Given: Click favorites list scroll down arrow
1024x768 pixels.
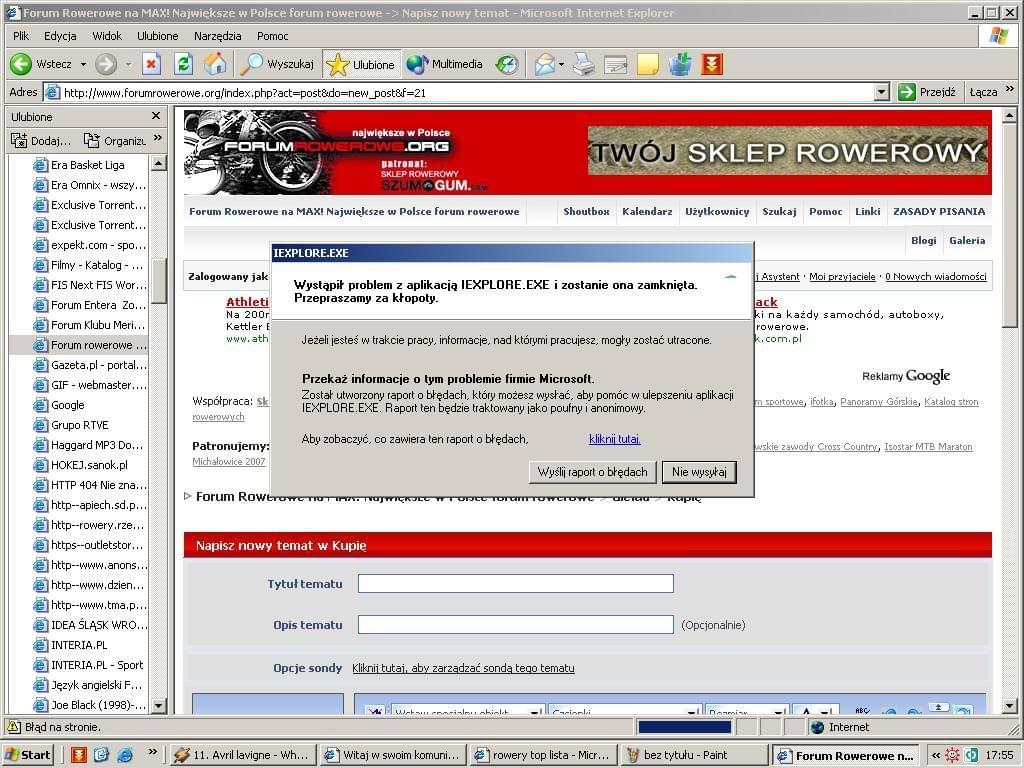Looking at the screenshot, I should (x=159, y=705).
